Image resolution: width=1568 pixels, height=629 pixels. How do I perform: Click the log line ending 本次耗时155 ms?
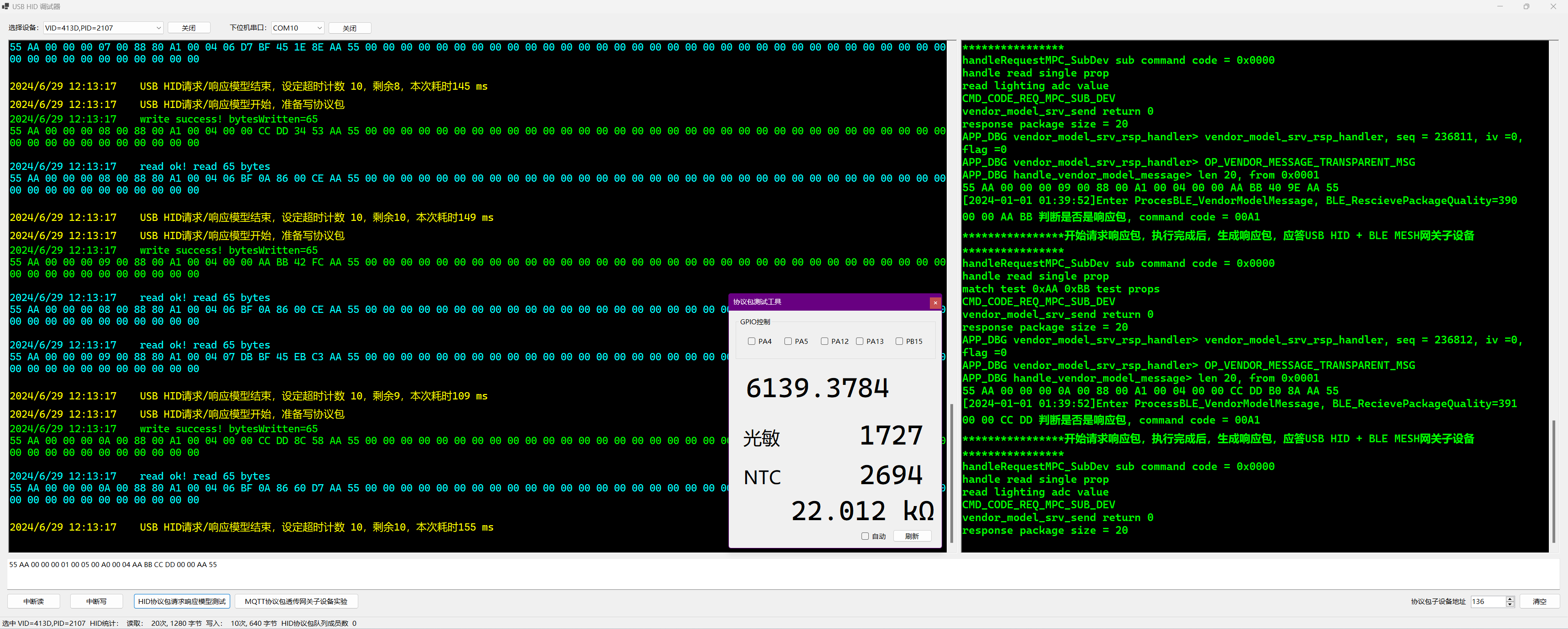252,527
